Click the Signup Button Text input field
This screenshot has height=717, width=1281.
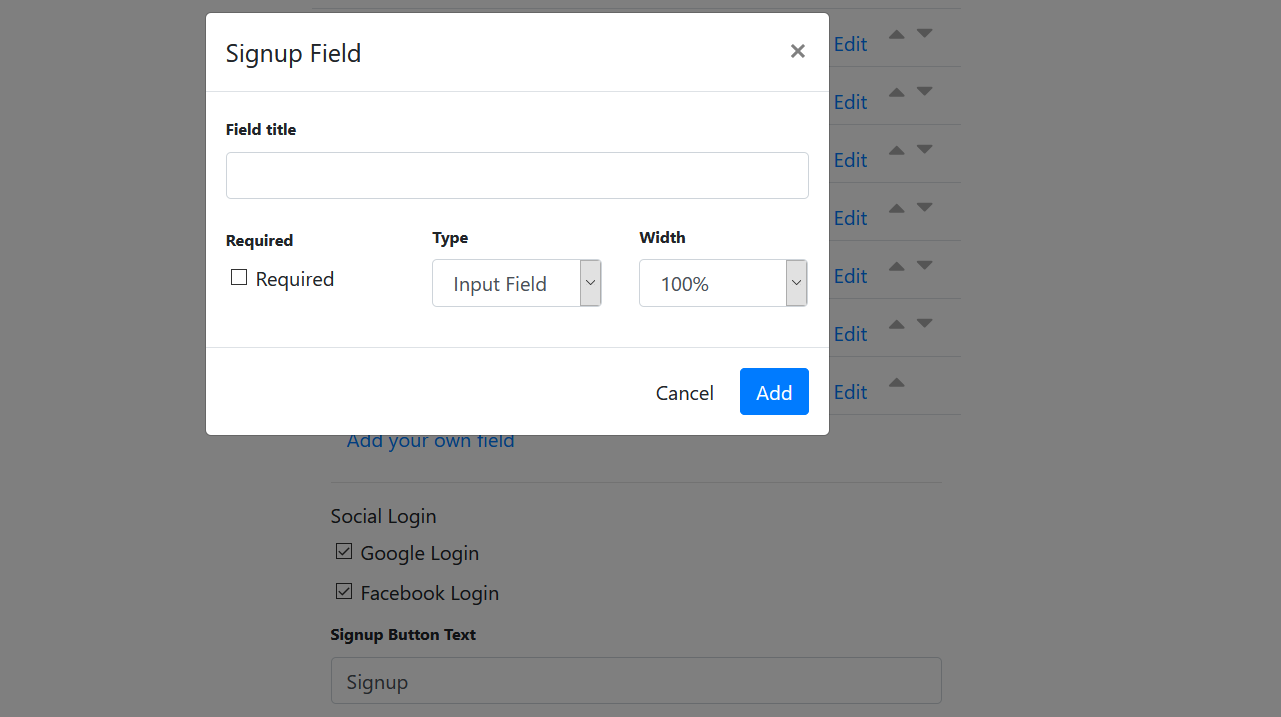click(636, 680)
